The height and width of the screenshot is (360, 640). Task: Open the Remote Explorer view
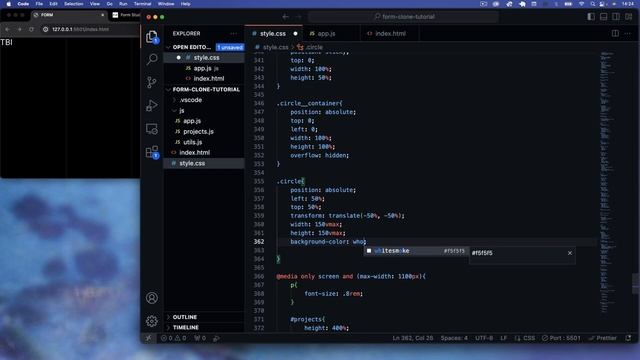tap(152, 129)
